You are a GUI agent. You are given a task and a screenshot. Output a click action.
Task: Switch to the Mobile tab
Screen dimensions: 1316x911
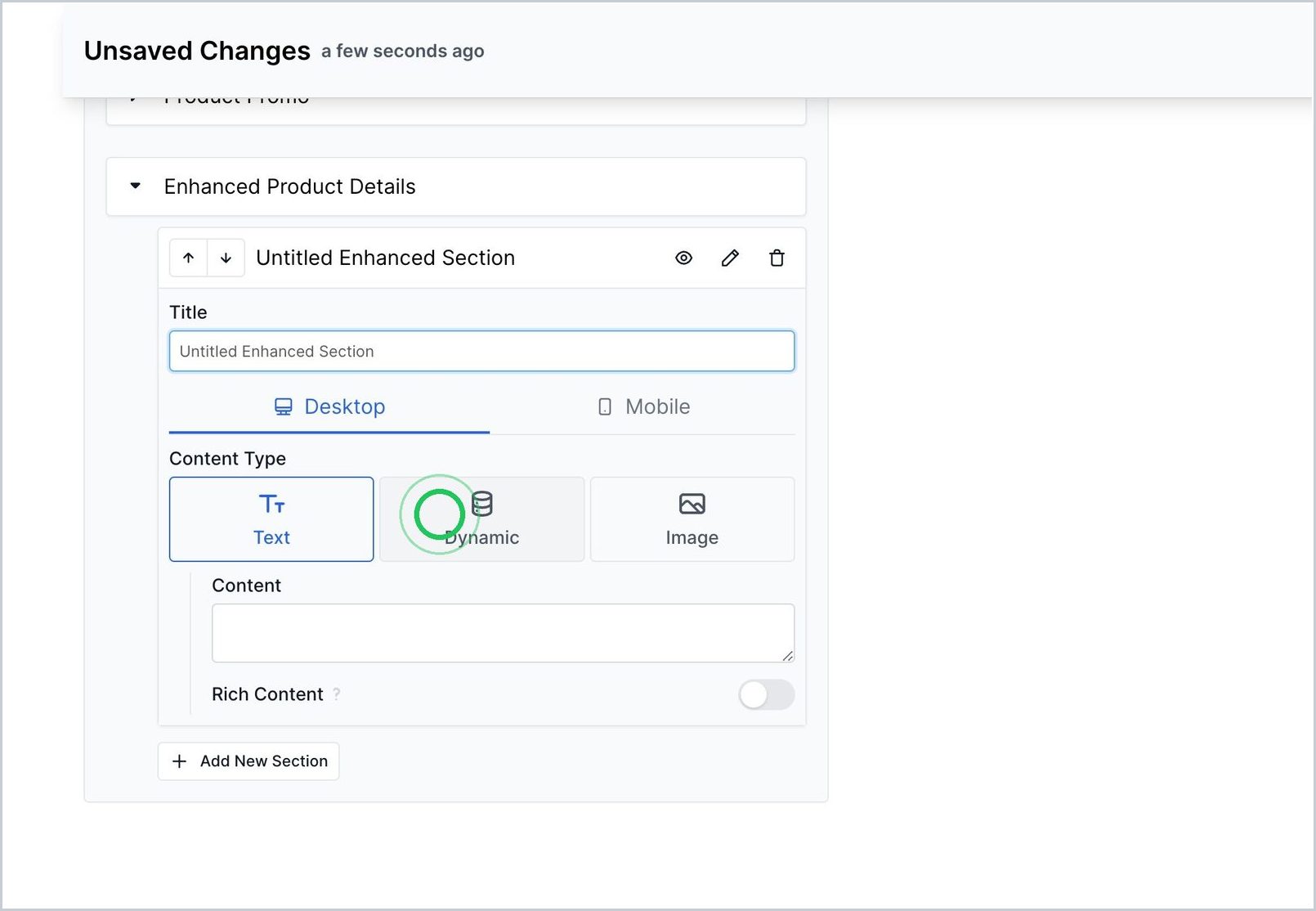coord(643,406)
